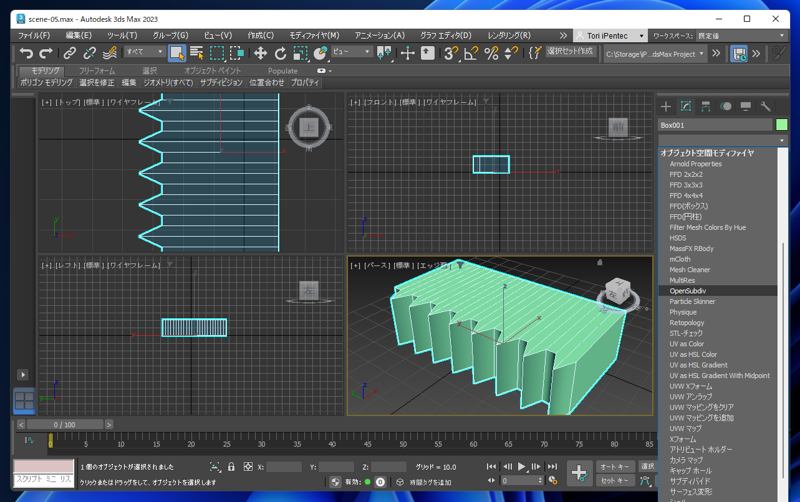Click the ポリゴン モデリング ribbon panel button

coord(46,82)
